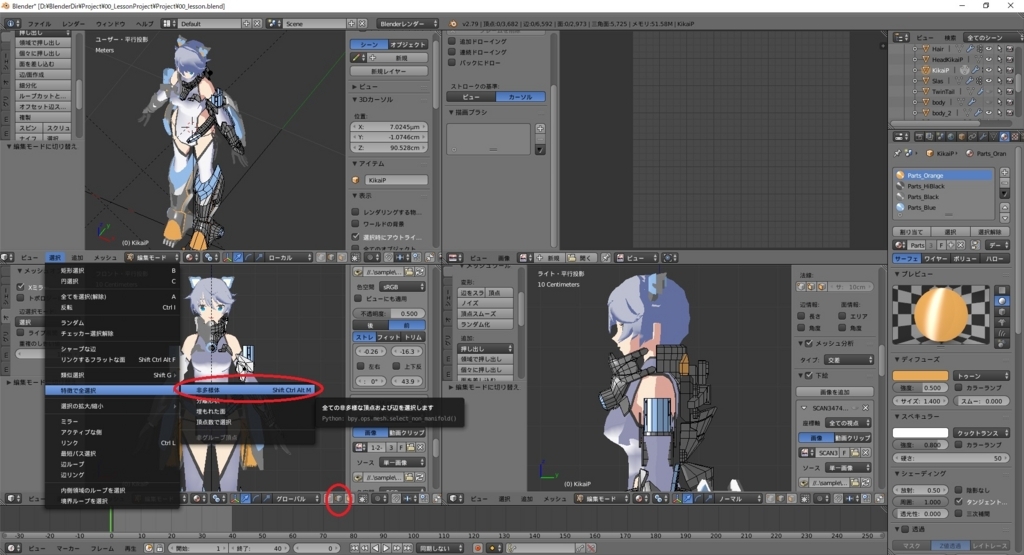1024x555 pixels.
Task: Open mesh analysis タイプ 交差 dropdown
Action: click(848, 360)
